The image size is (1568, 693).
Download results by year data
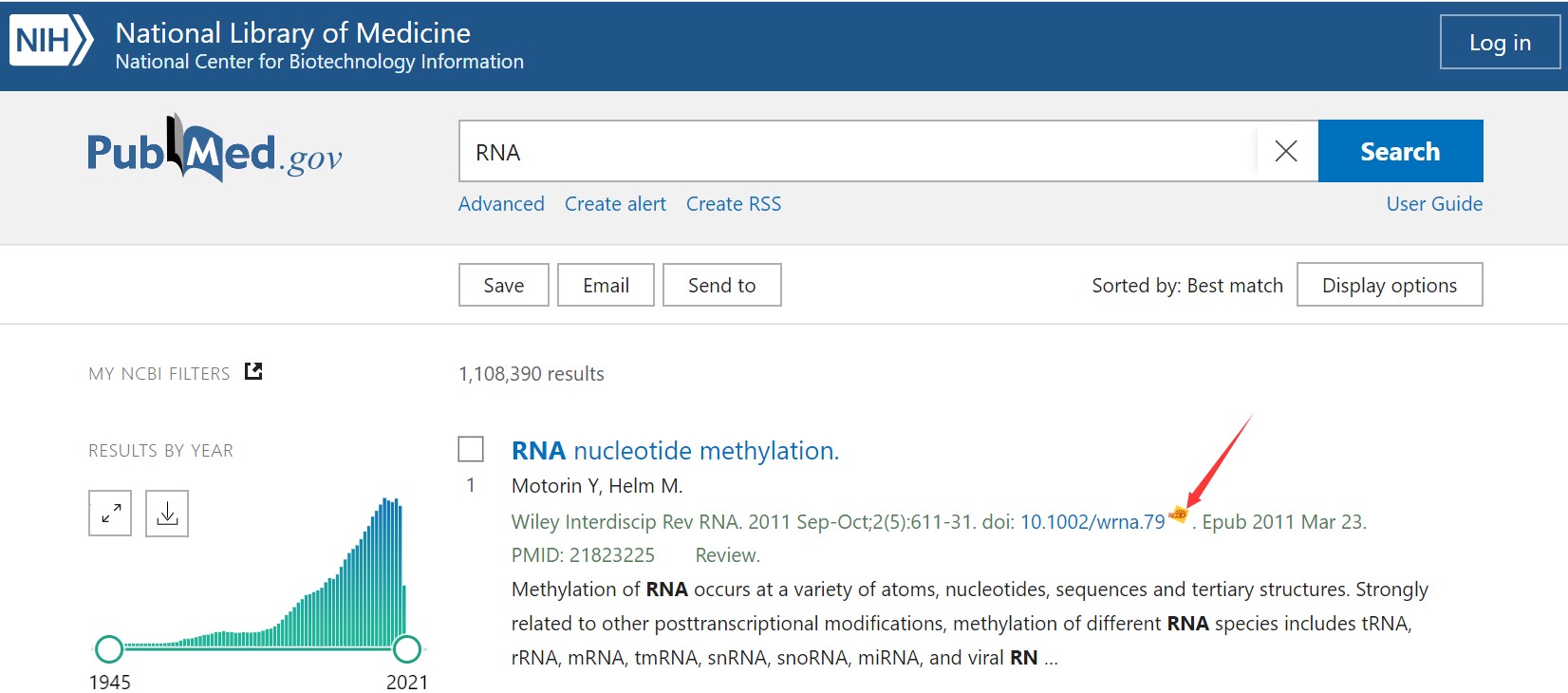[167, 514]
